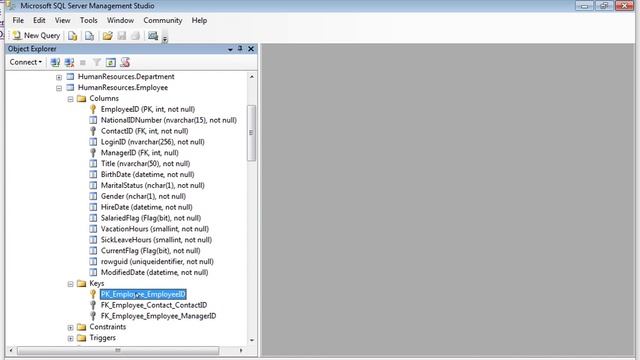Select the SalariedFlag column
The width and height of the screenshot is (640, 360).
151,218
